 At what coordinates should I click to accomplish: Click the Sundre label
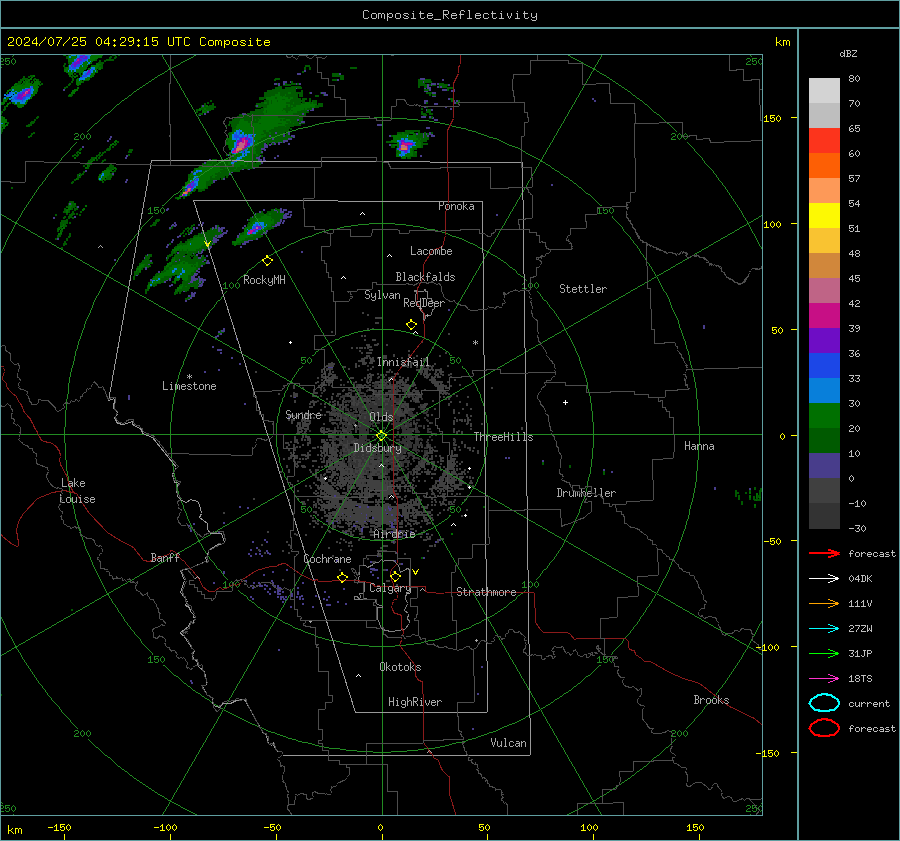303,415
